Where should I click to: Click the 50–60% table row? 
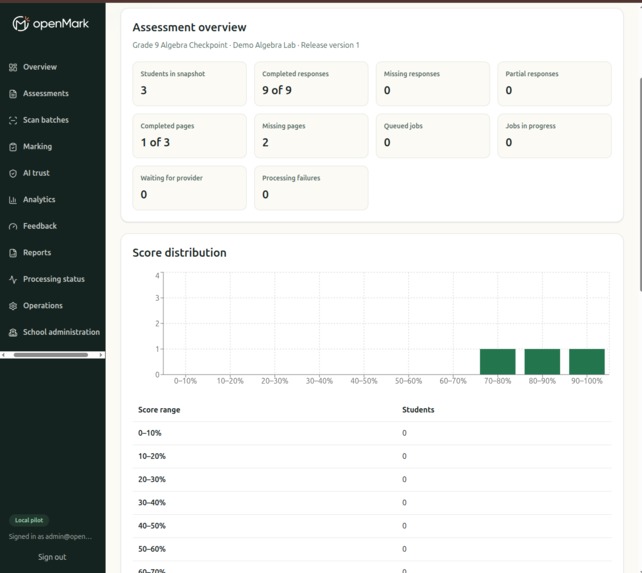372,549
